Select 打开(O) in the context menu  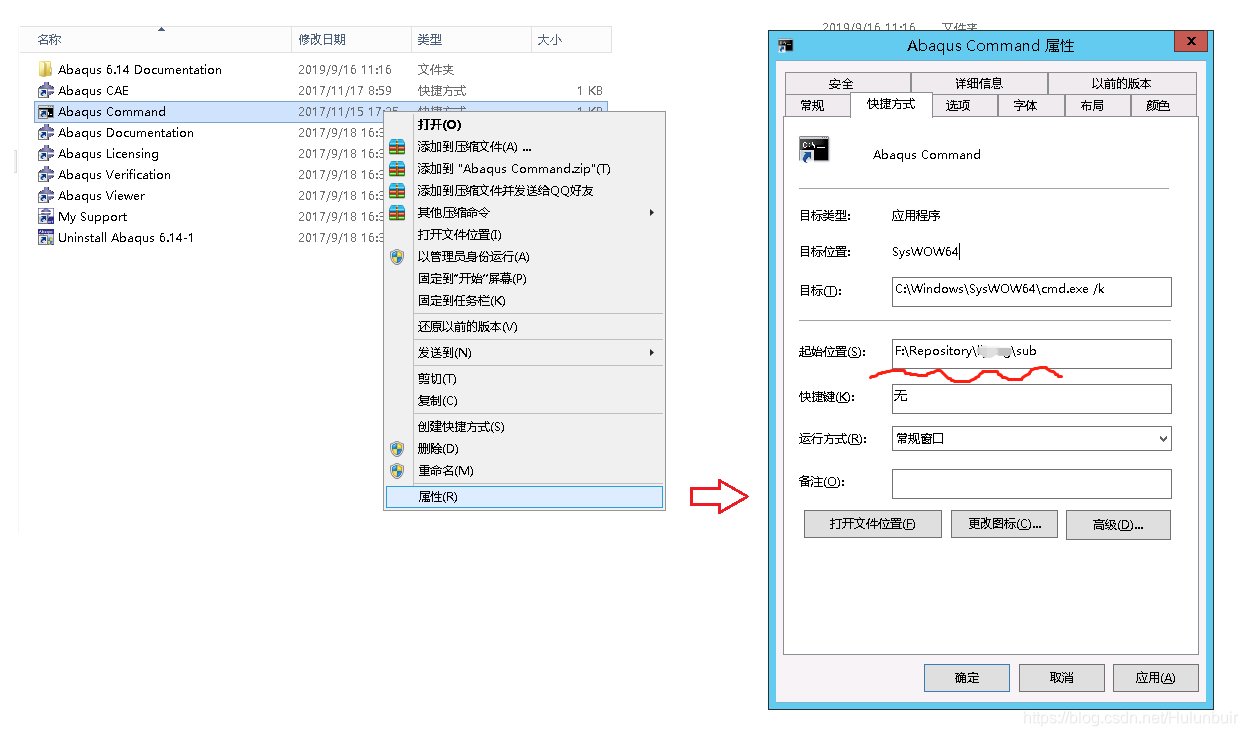click(x=524, y=124)
